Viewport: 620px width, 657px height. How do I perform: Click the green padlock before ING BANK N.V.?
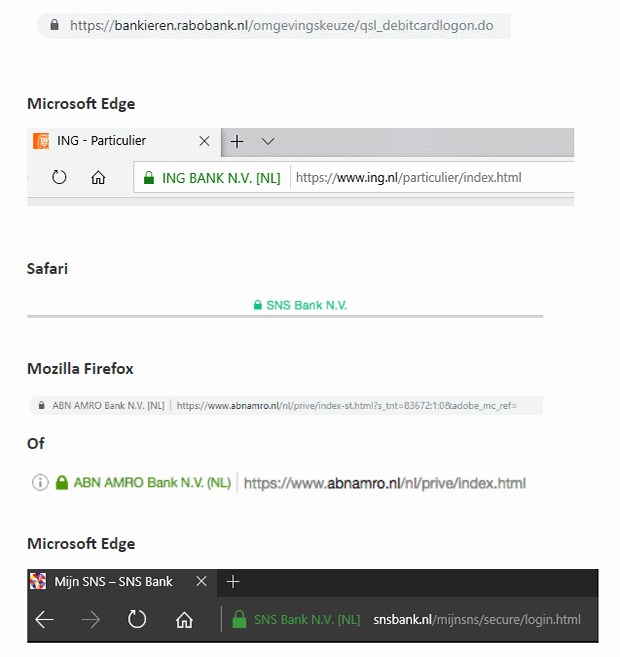(x=149, y=178)
